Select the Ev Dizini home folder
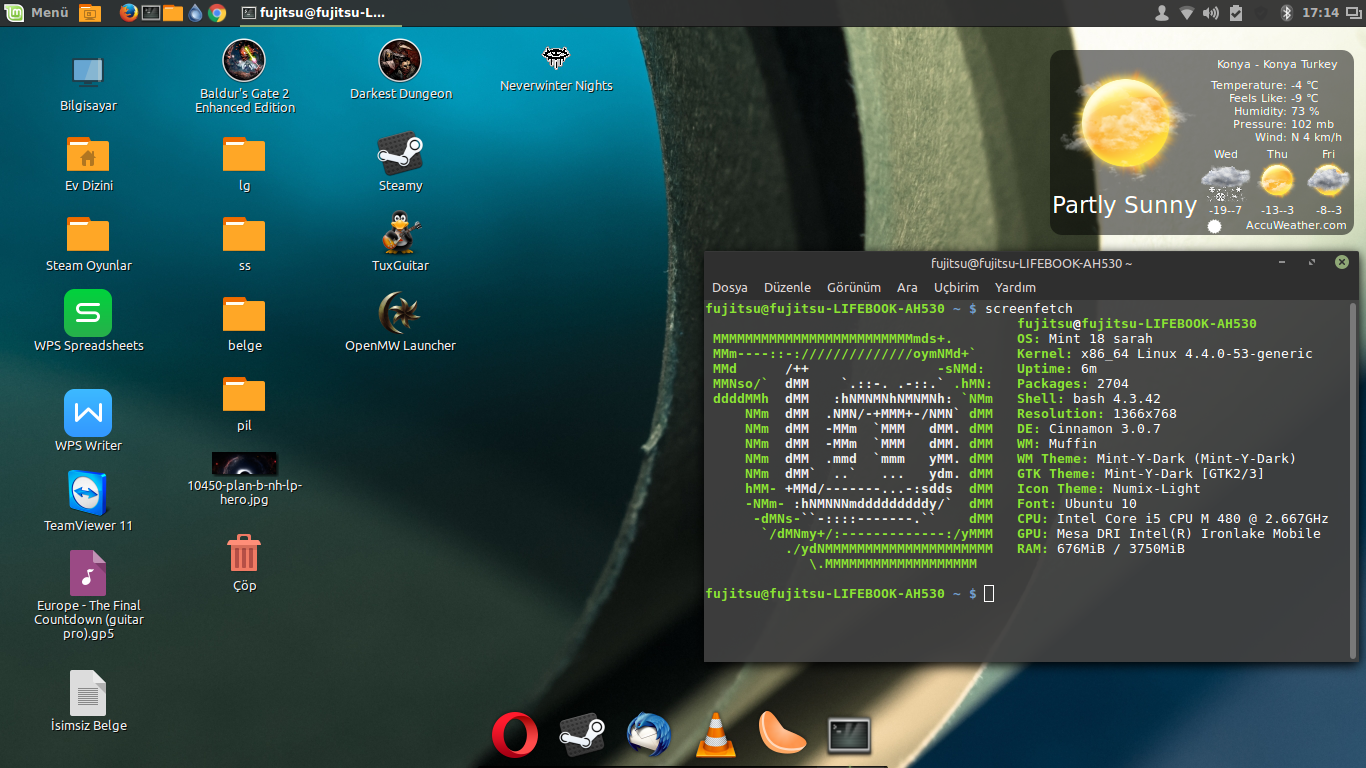The height and width of the screenshot is (768, 1366). coord(88,155)
